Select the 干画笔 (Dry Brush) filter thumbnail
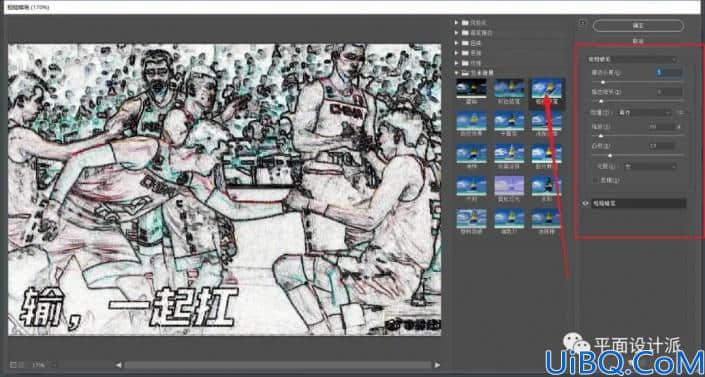This screenshot has width=705, height=377. pyautogui.click(x=509, y=121)
